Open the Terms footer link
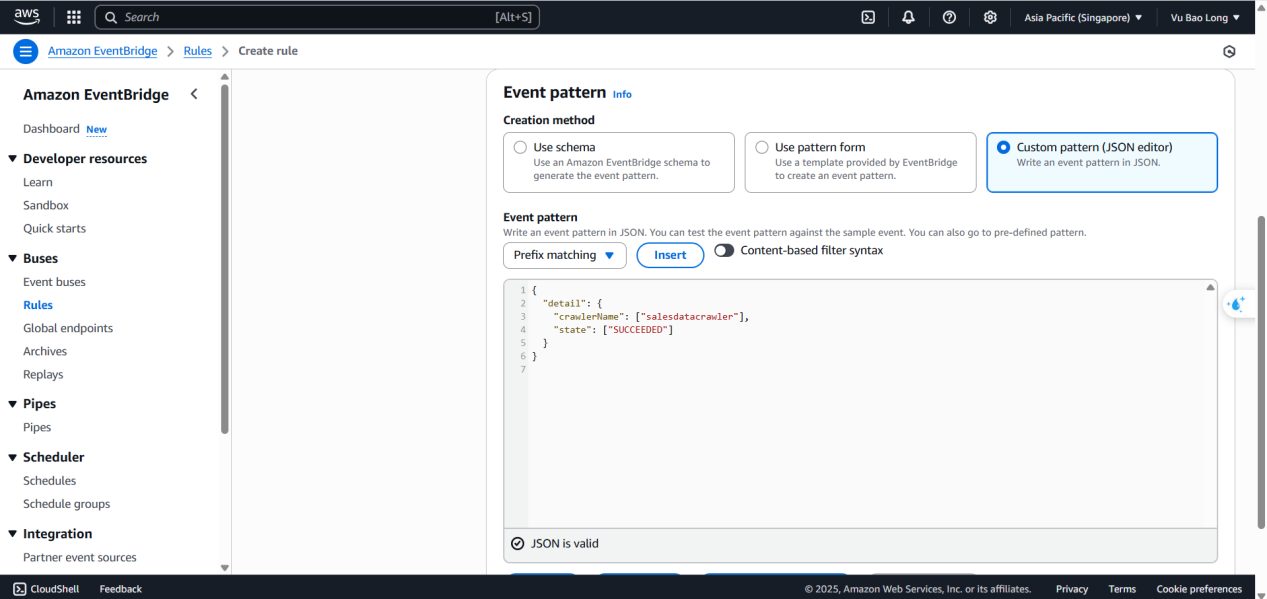 click(1122, 589)
